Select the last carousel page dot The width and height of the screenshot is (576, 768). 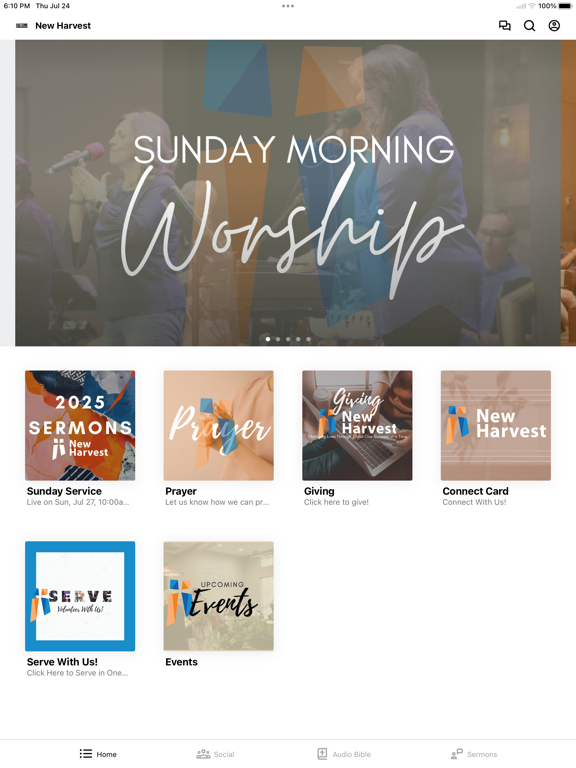pyautogui.click(x=308, y=339)
